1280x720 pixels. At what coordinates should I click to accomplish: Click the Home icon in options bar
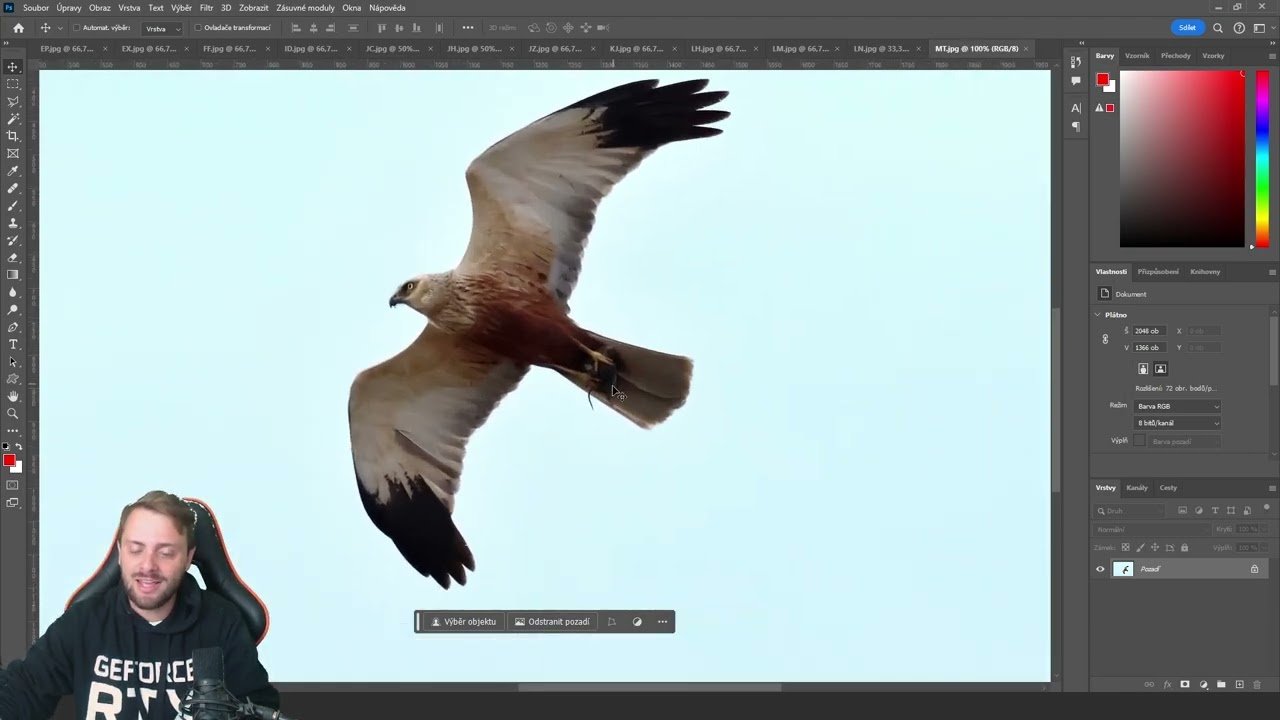pyautogui.click(x=18, y=28)
